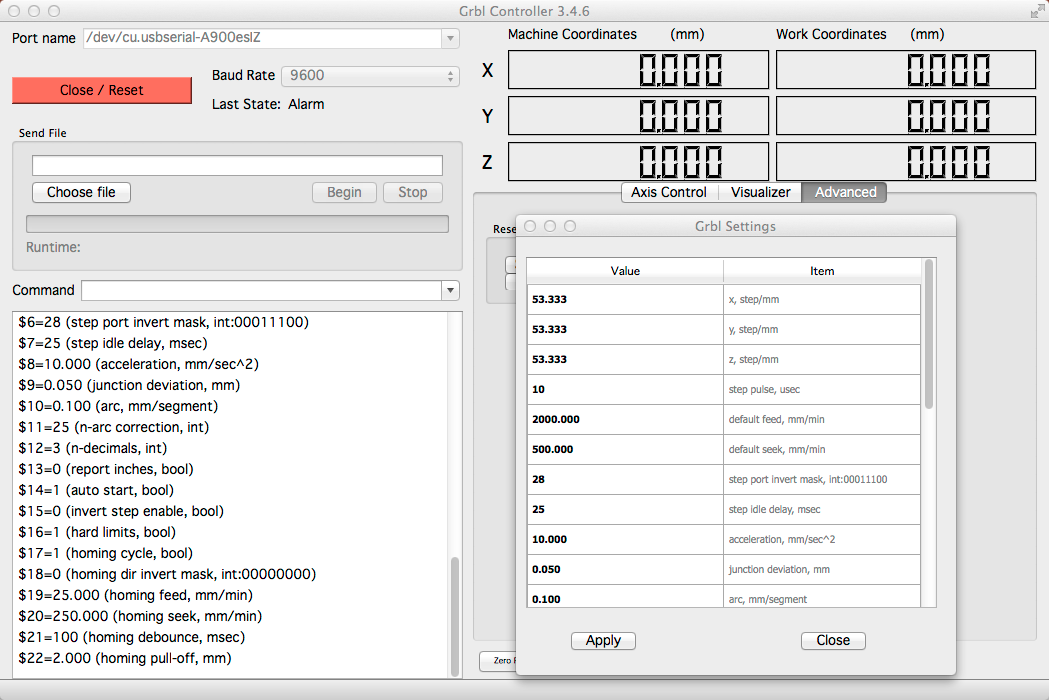
Task: Click the Command input field
Action: [262, 290]
